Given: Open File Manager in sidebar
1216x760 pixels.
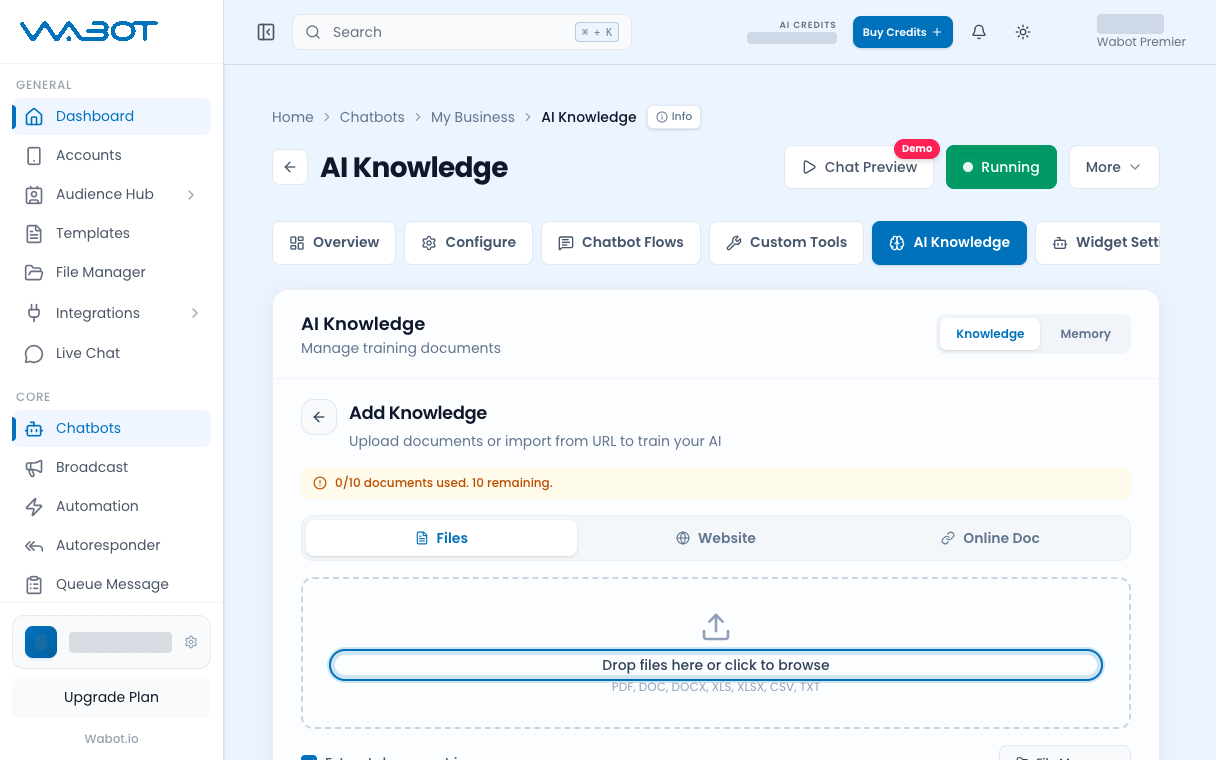Looking at the screenshot, I should [x=111, y=272].
